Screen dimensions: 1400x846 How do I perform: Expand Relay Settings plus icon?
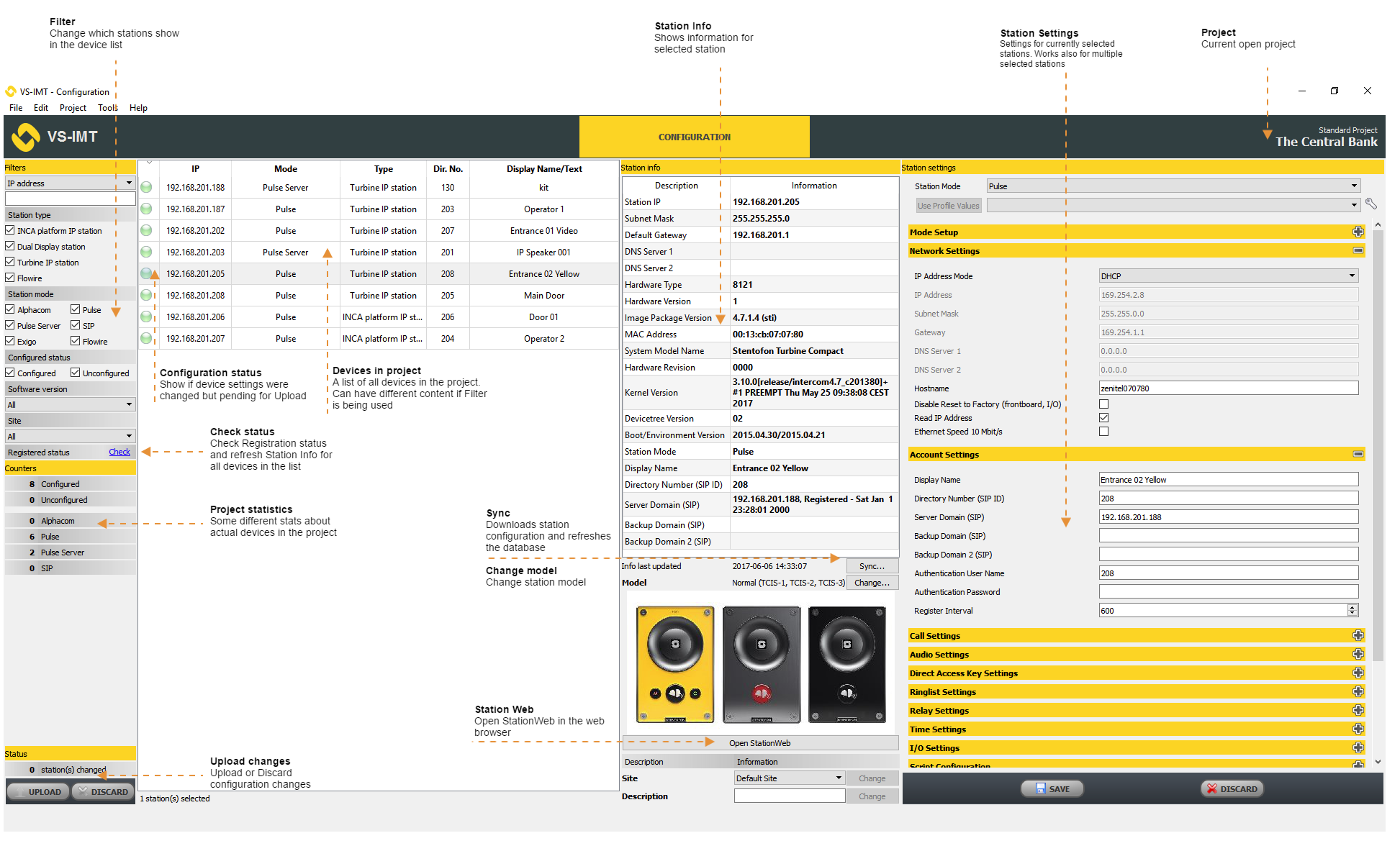[x=1358, y=710]
